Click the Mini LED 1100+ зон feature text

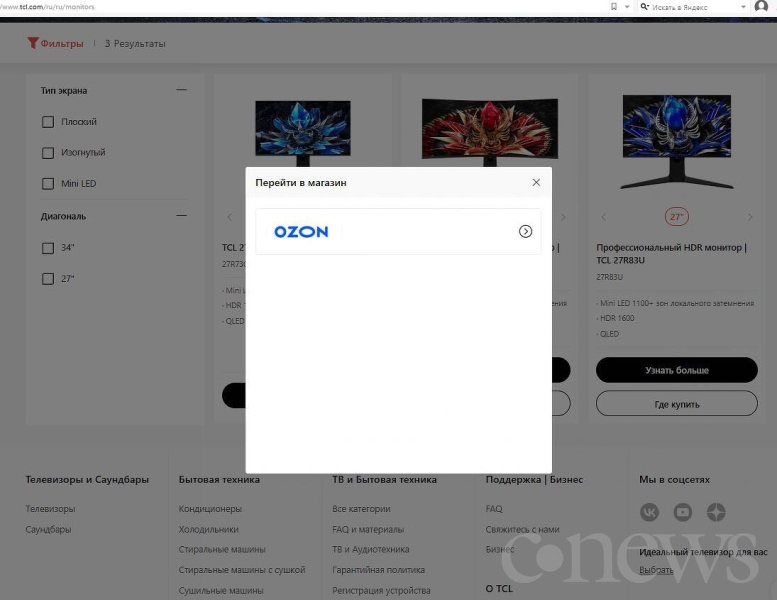(x=675, y=303)
